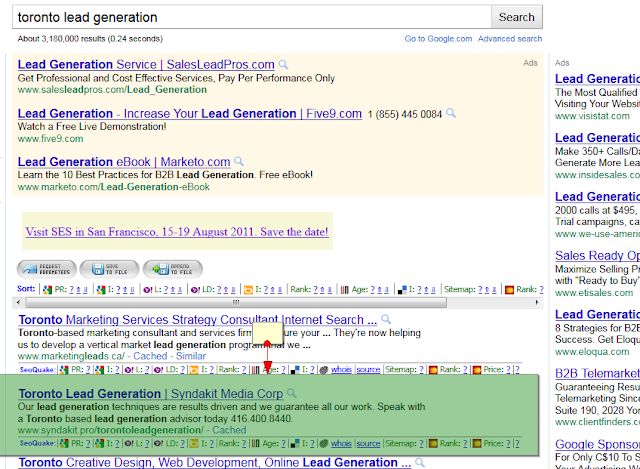This screenshot has height=469, width=640.
Task: Click the SeoQuake Request Parameters button
Action: [47, 269]
